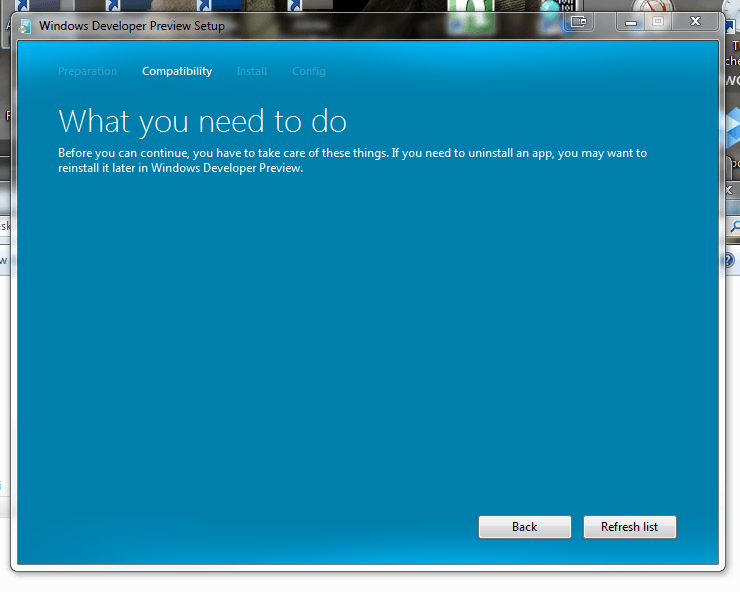Click the disabled maximize button of the setup window
Screen dimensions: 740x592
point(657,21)
